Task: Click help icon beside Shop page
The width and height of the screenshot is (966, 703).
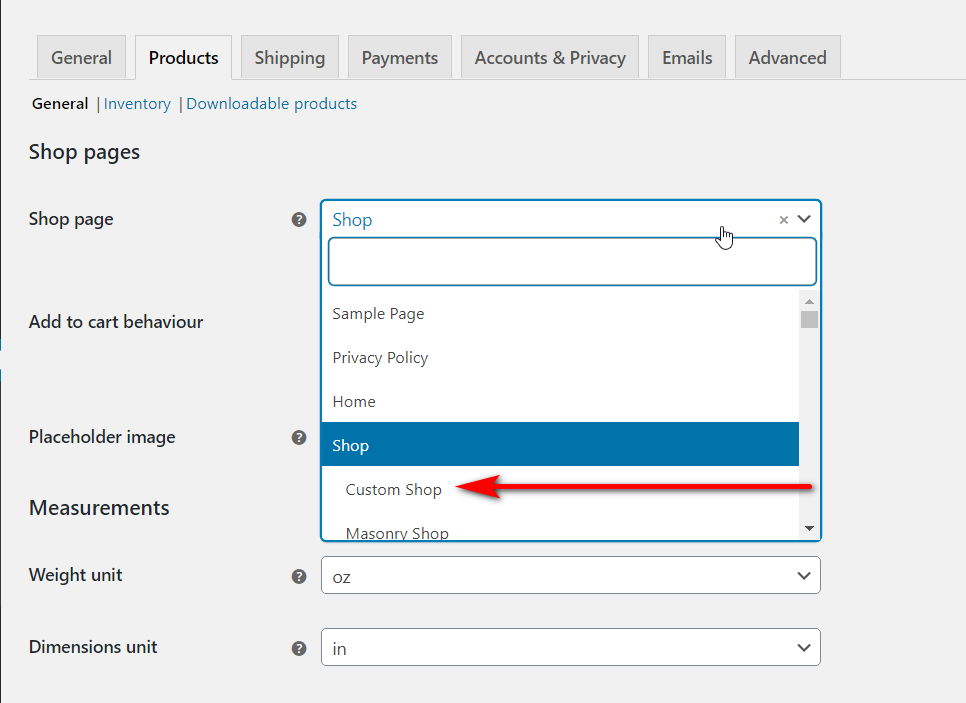Action: pos(299,219)
